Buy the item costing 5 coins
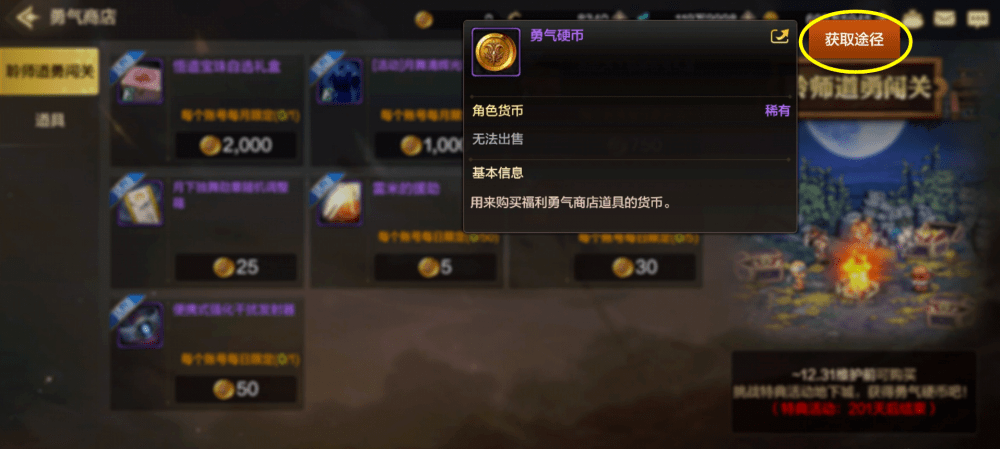The height and width of the screenshot is (449, 1000). (x=435, y=267)
